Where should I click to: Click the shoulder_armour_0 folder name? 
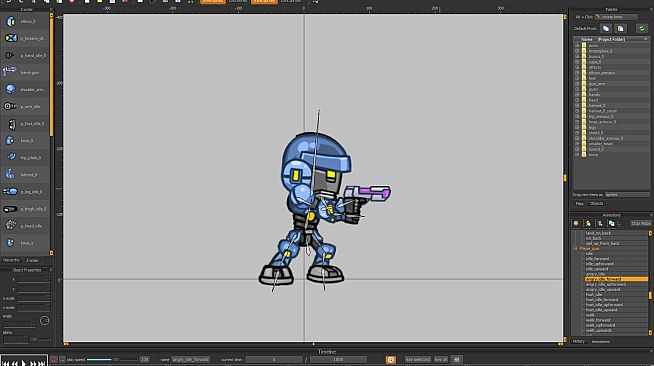coord(605,138)
